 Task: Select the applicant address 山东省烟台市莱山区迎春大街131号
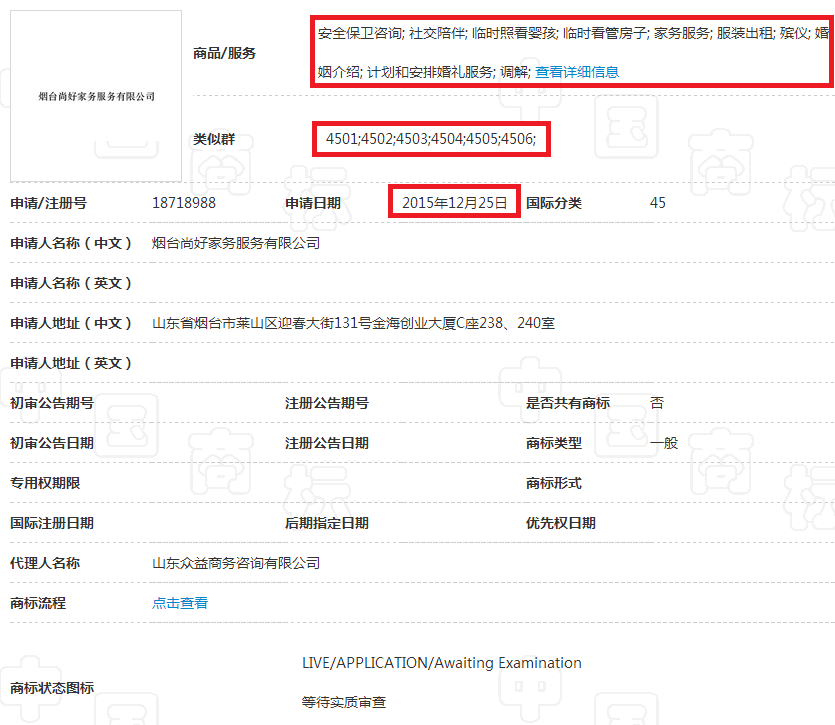tap(261, 323)
